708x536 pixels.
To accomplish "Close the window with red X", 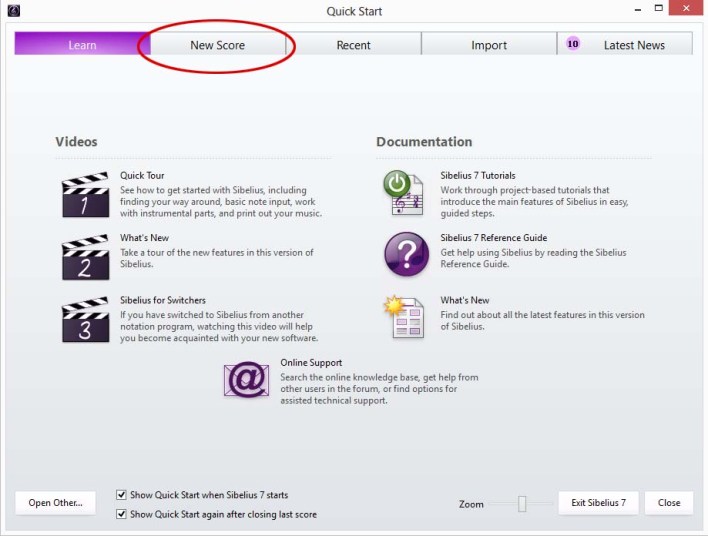I will click(686, 8).
